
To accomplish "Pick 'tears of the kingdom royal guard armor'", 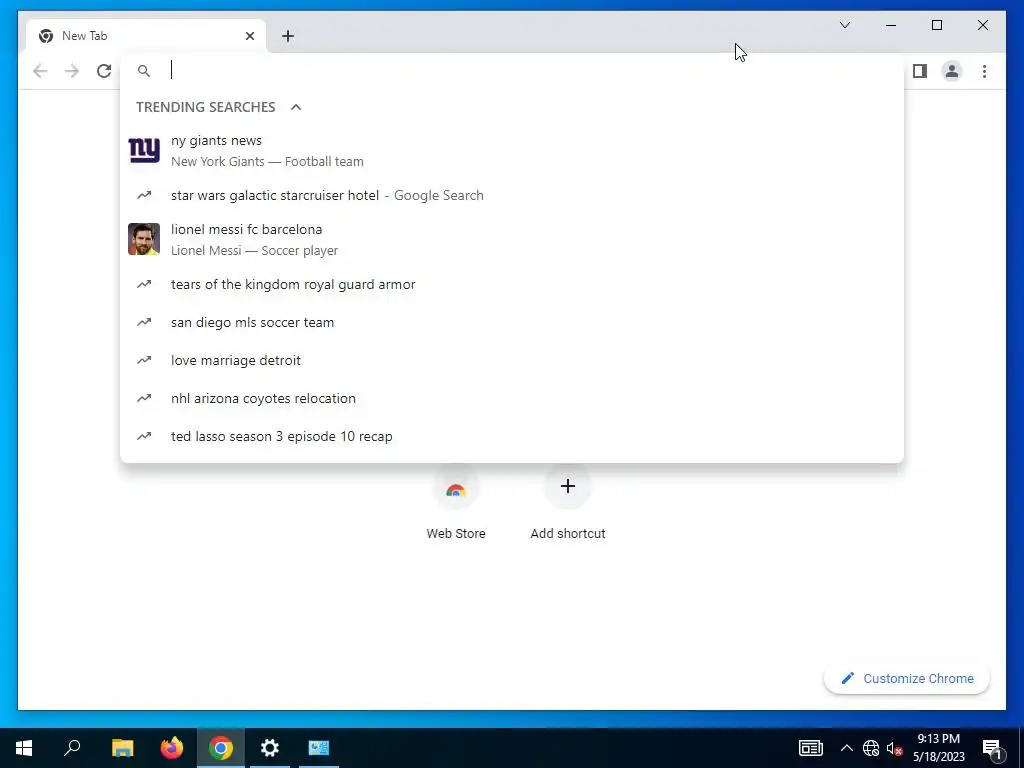I will coord(512,284).
